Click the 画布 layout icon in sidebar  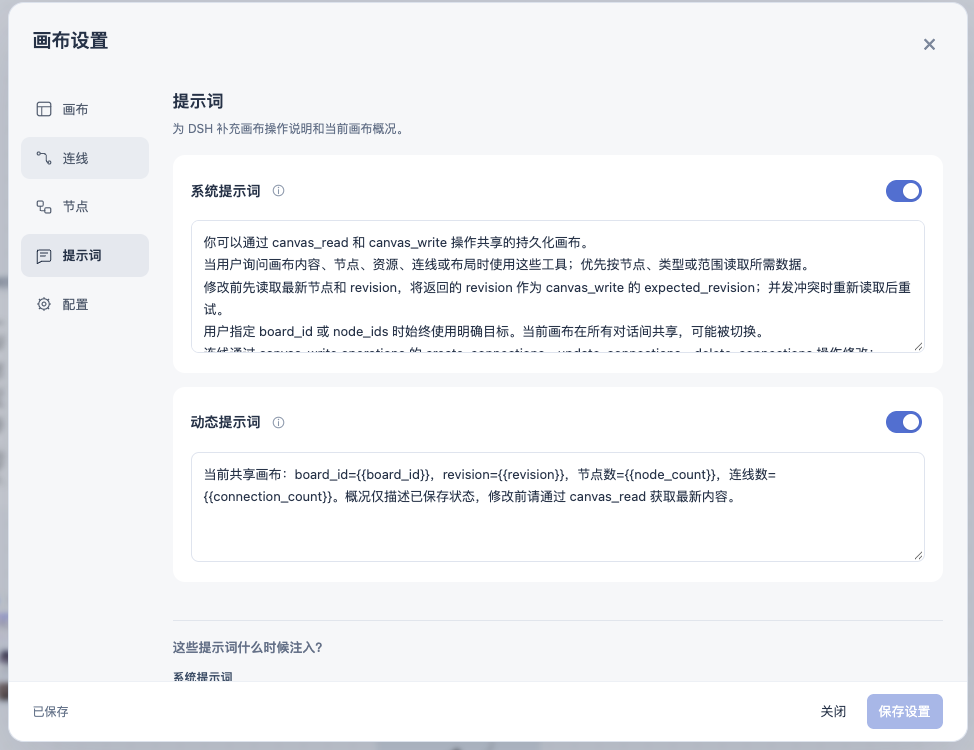(43, 109)
